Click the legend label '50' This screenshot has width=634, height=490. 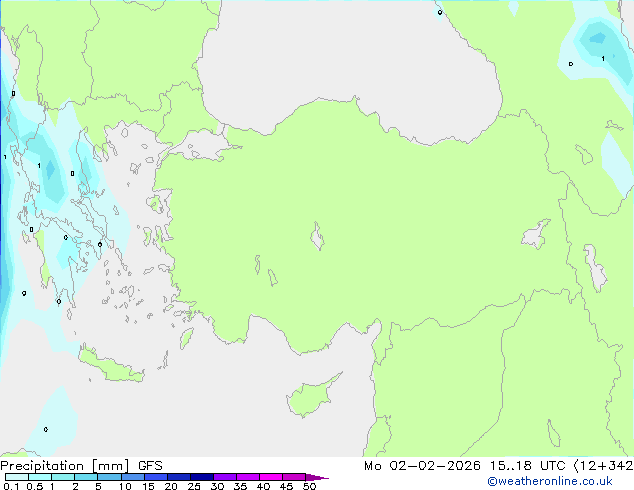point(309,486)
